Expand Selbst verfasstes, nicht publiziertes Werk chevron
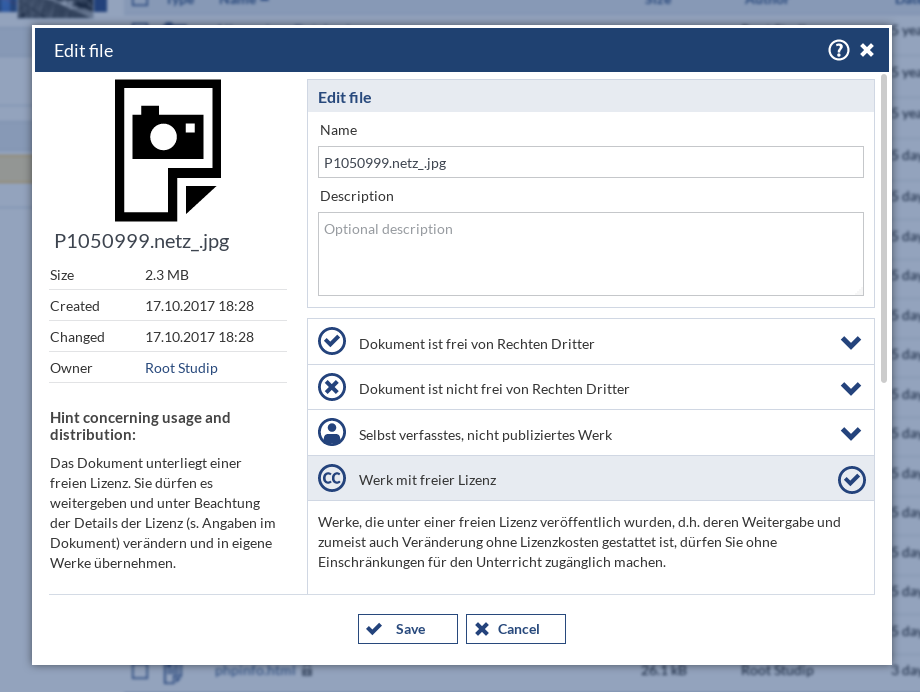 (x=851, y=434)
